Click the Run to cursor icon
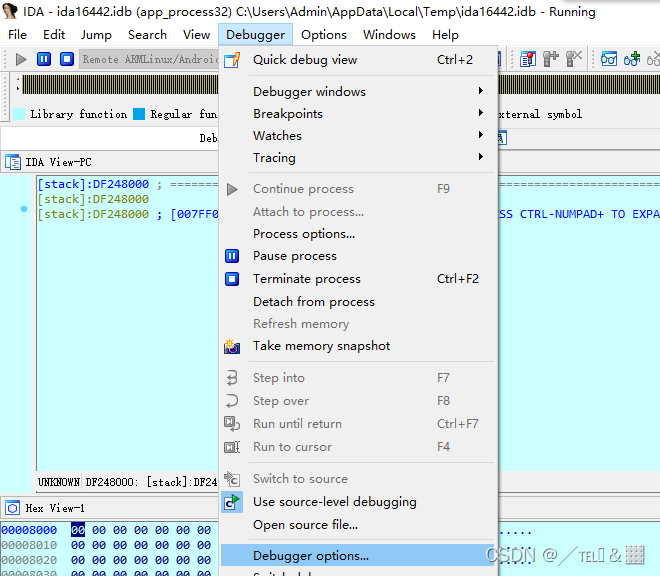The image size is (660, 576). [x=232, y=447]
